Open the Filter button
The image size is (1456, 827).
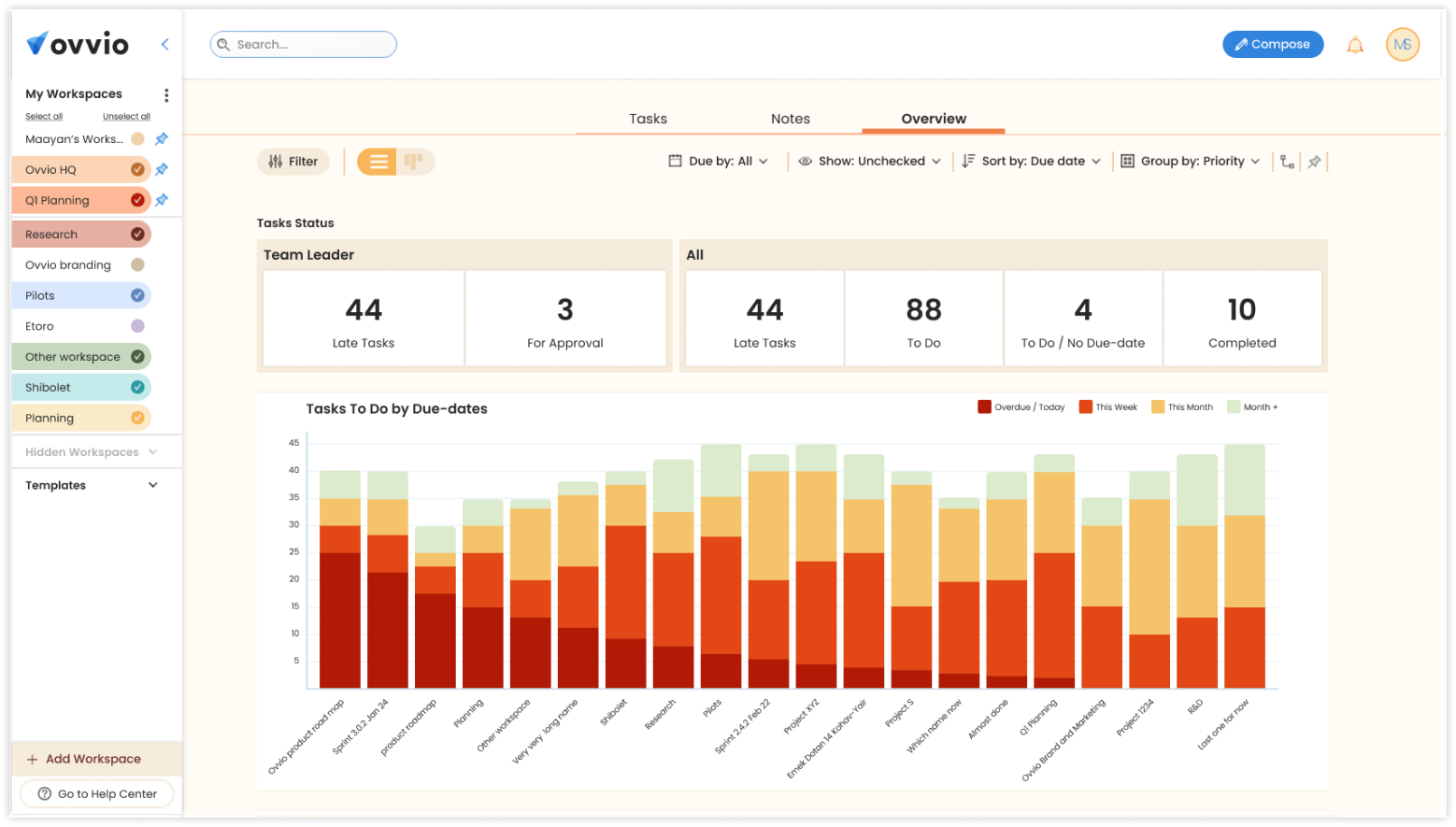click(293, 162)
